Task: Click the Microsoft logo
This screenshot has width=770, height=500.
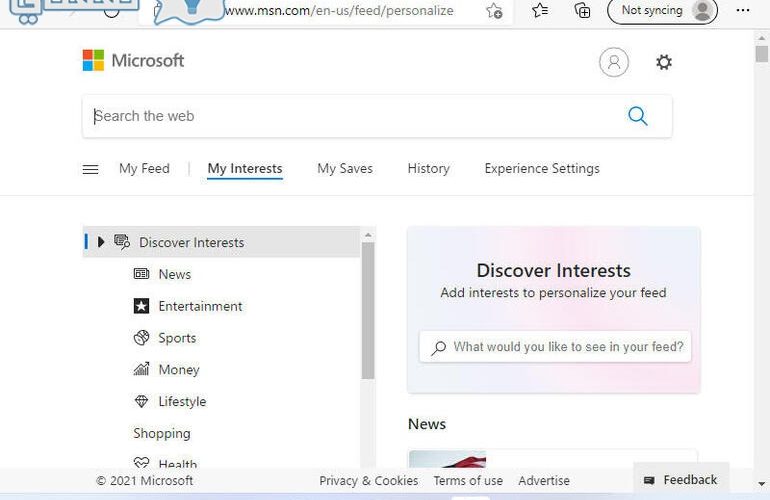Action: [133, 60]
